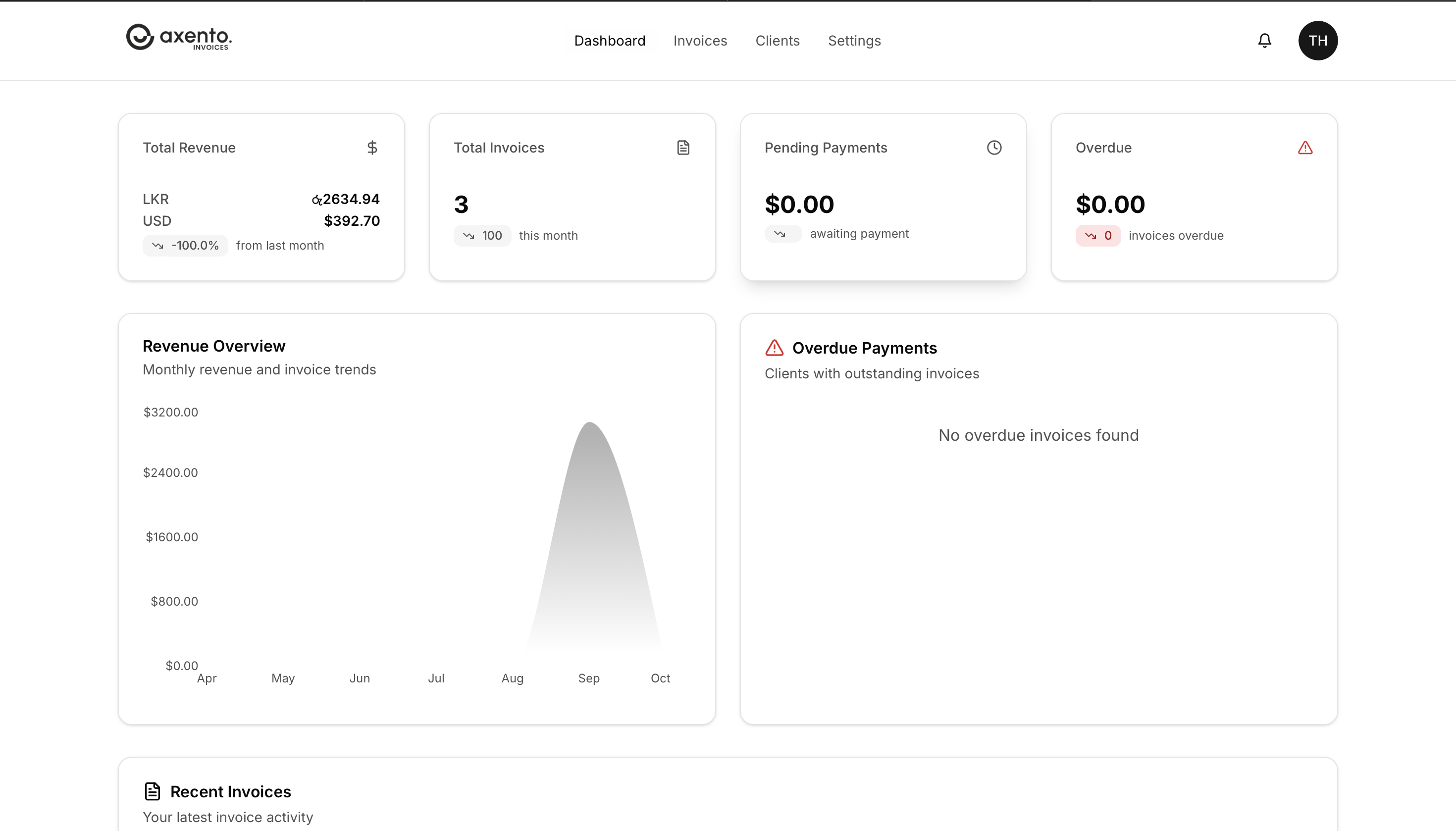Click the notification bell icon
The width and height of the screenshot is (1456, 831).
click(1264, 41)
